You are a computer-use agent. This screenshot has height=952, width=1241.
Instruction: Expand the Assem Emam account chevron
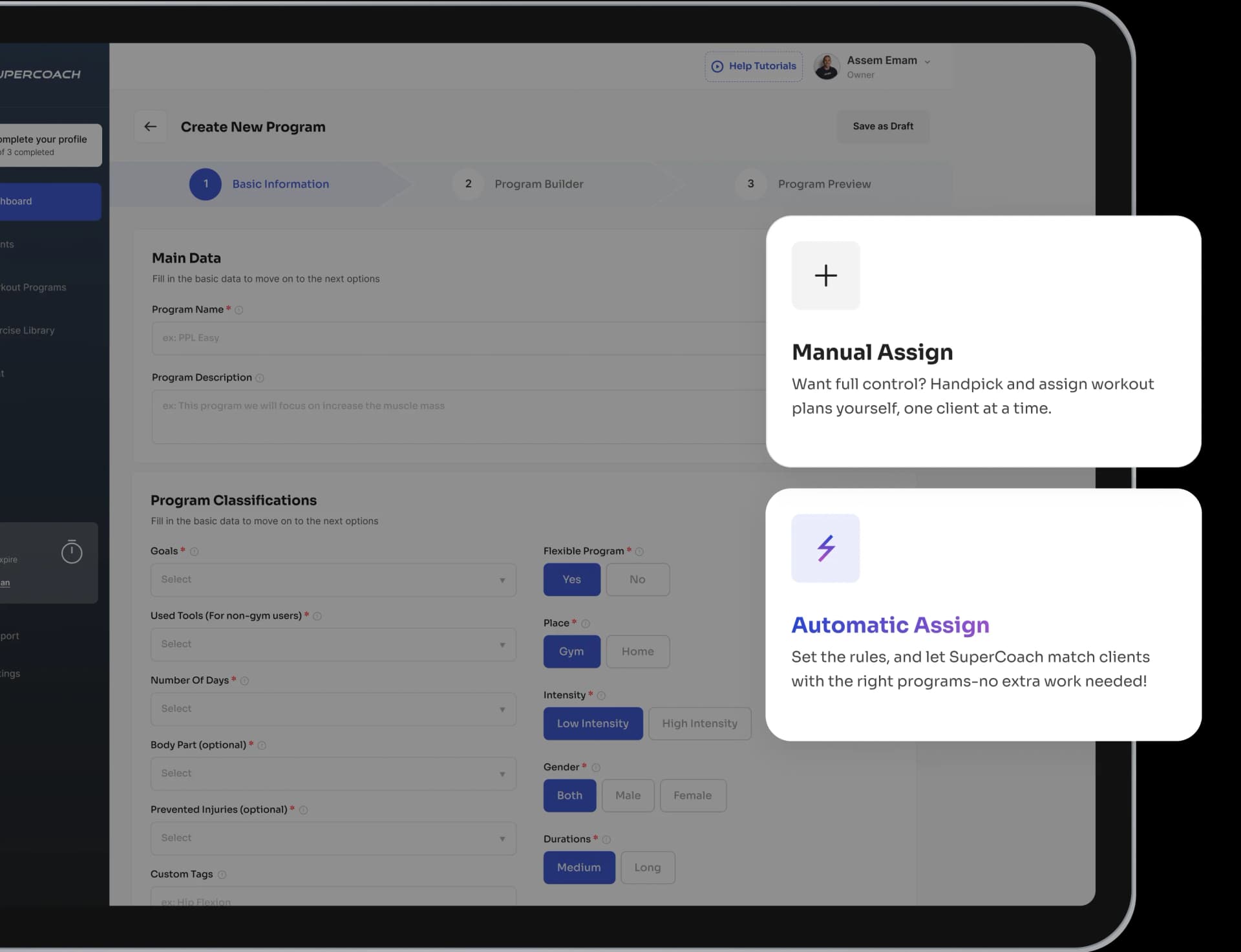click(928, 62)
